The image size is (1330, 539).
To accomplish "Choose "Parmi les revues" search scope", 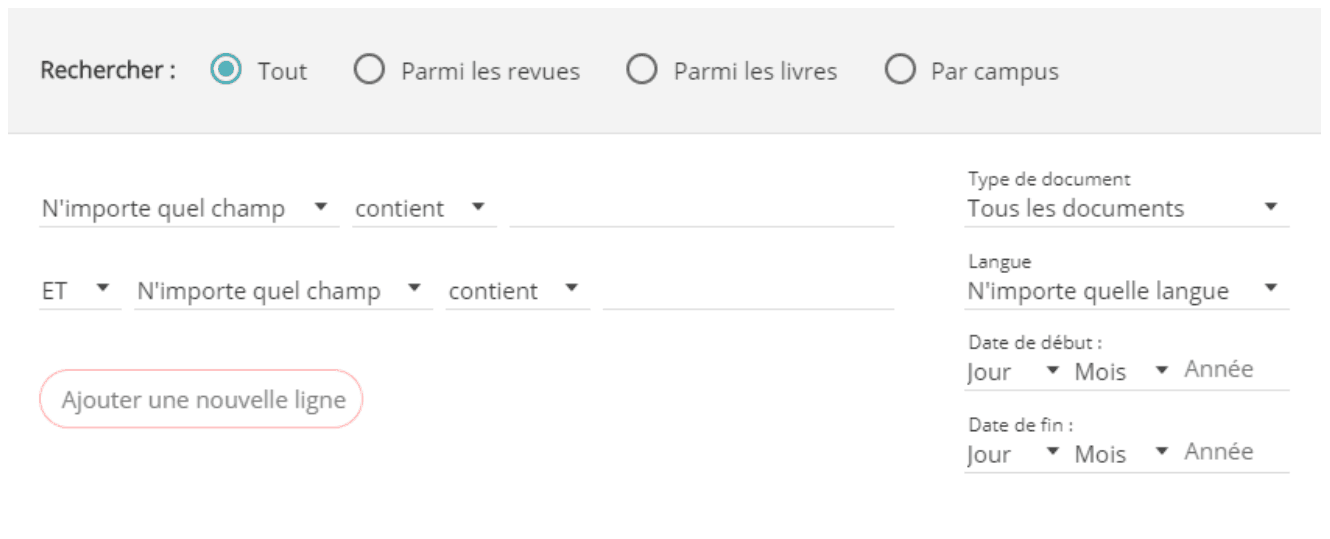I will pyautogui.click(x=370, y=71).
